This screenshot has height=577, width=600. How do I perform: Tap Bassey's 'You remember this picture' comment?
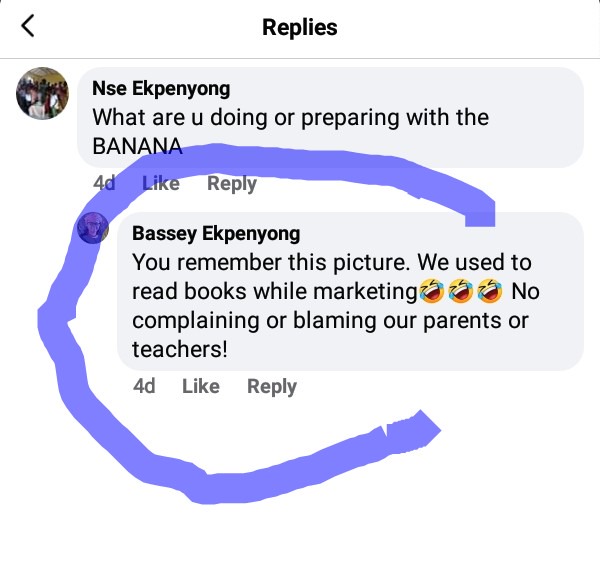tap(336, 306)
